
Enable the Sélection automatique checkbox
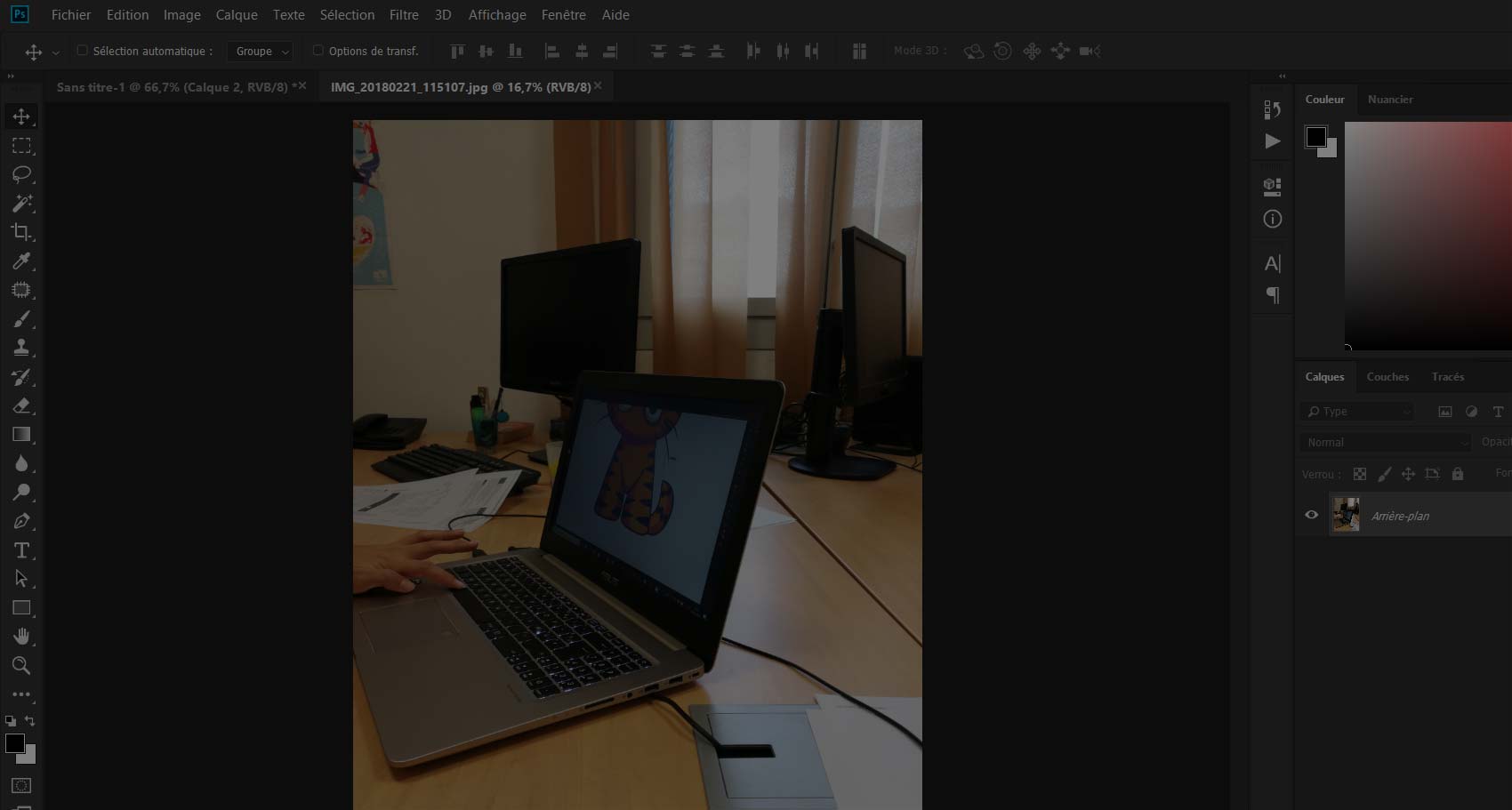(82, 51)
